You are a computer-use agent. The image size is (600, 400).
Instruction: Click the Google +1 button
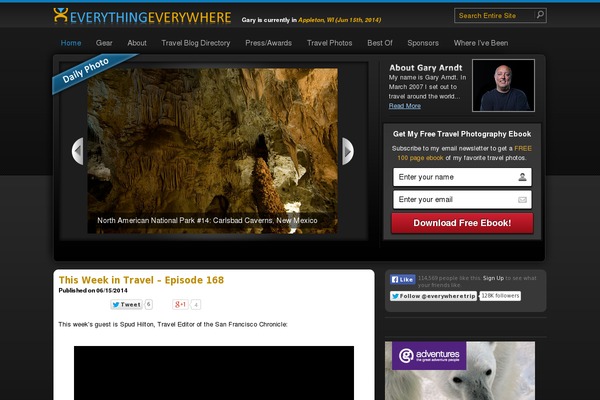tap(180, 304)
